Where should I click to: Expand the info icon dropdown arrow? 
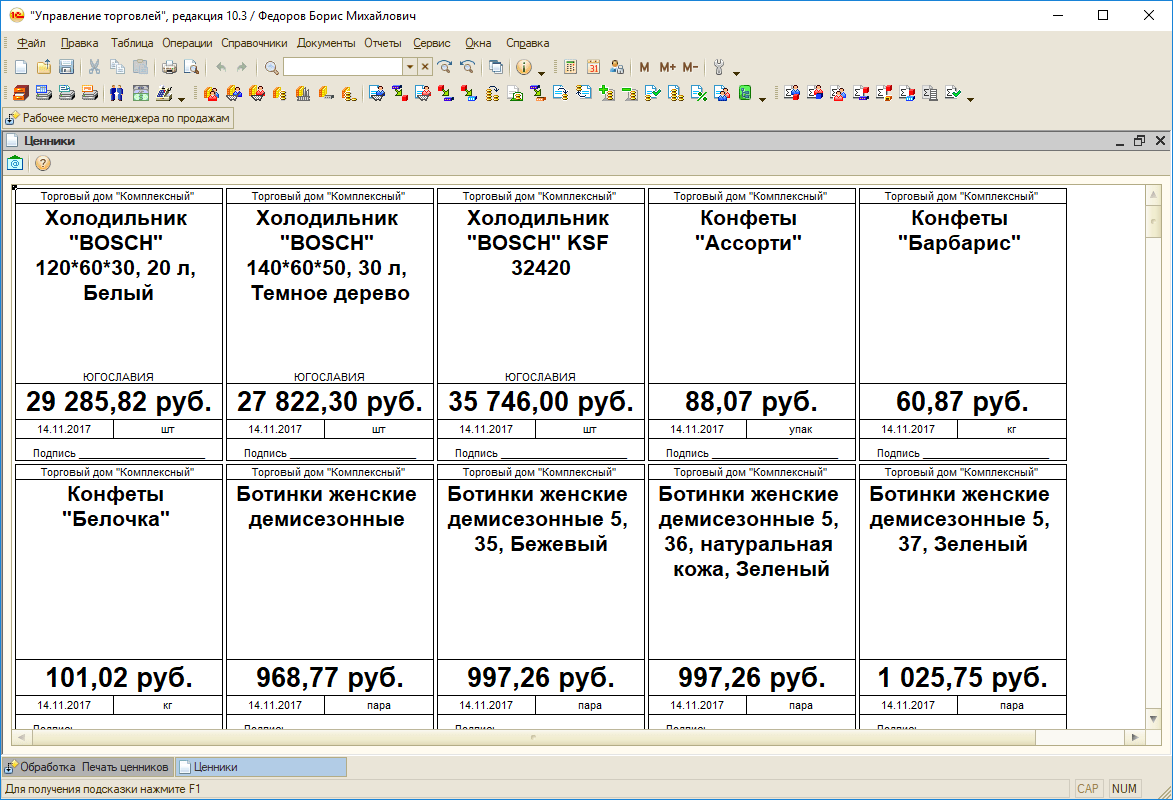click(x=541, y=70)
